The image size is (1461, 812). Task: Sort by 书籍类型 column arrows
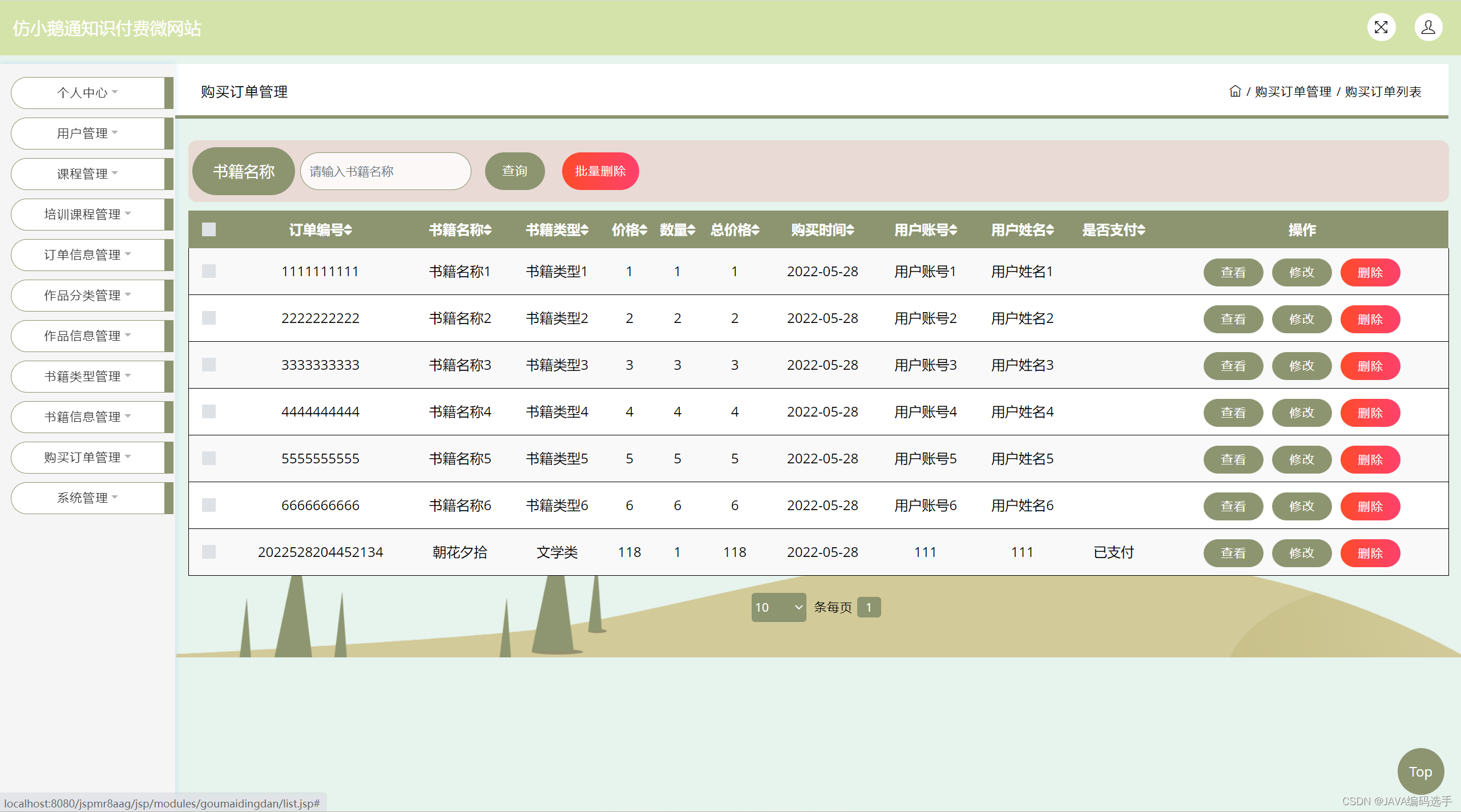(584, 230)
